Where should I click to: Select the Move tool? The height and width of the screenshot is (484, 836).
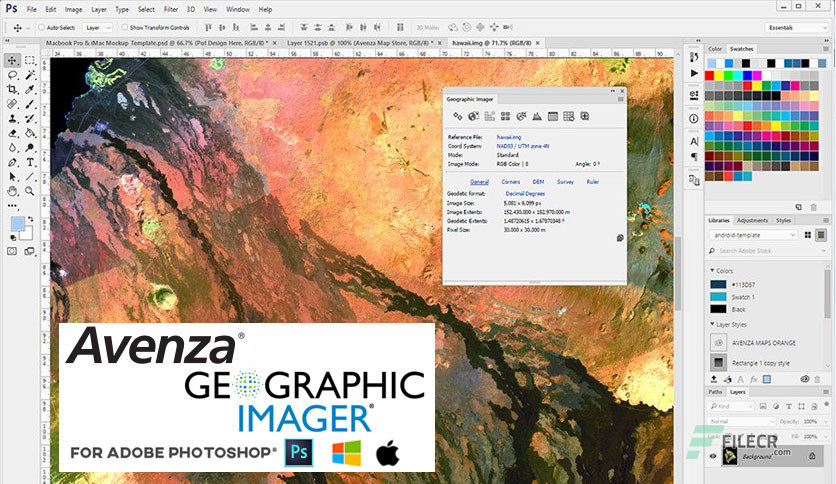tap(12, 60)
